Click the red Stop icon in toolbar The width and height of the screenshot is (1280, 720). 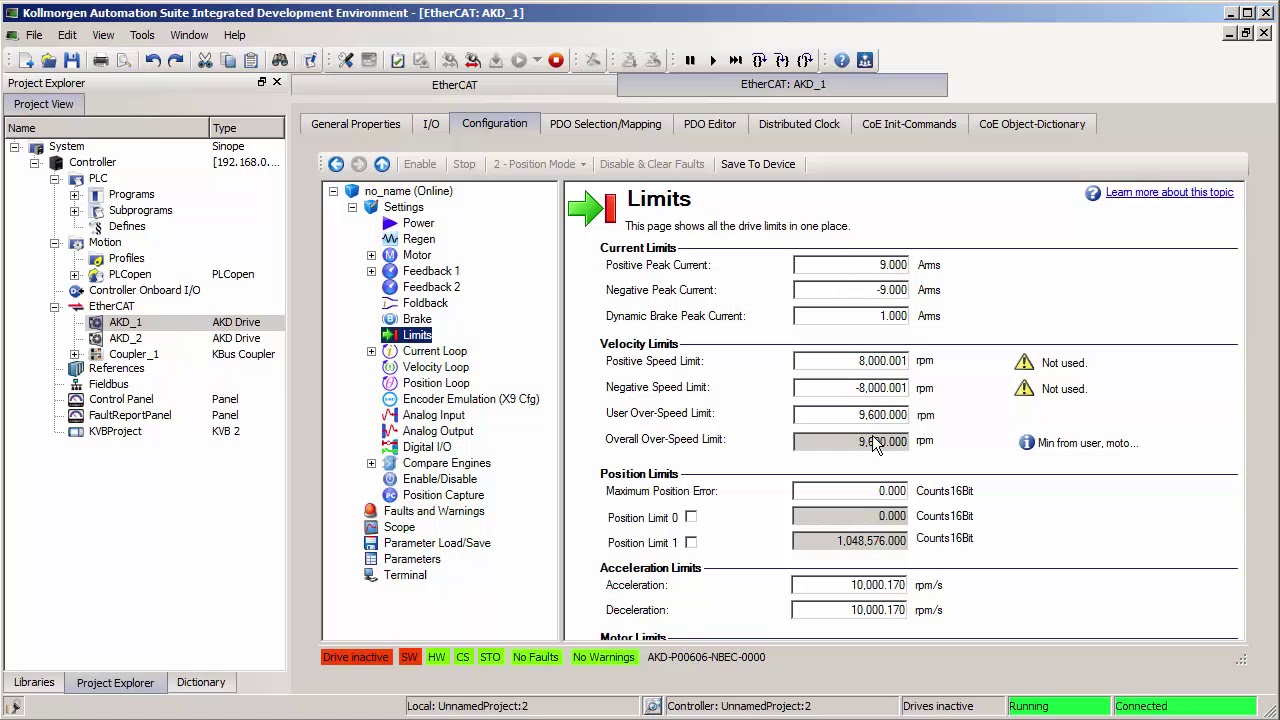(x=556, y=61)
